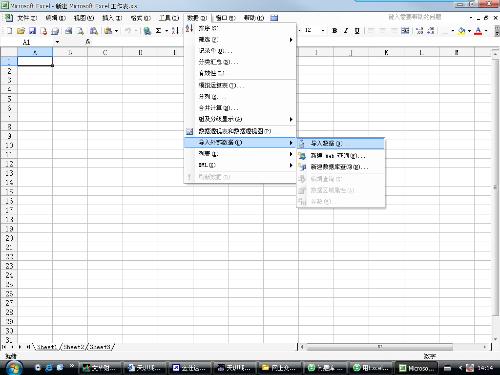Image resolution: width=500 pixels, height=375 pixels.
Task: Click the Increase Decimal icon
Action: tap(420, 31)
